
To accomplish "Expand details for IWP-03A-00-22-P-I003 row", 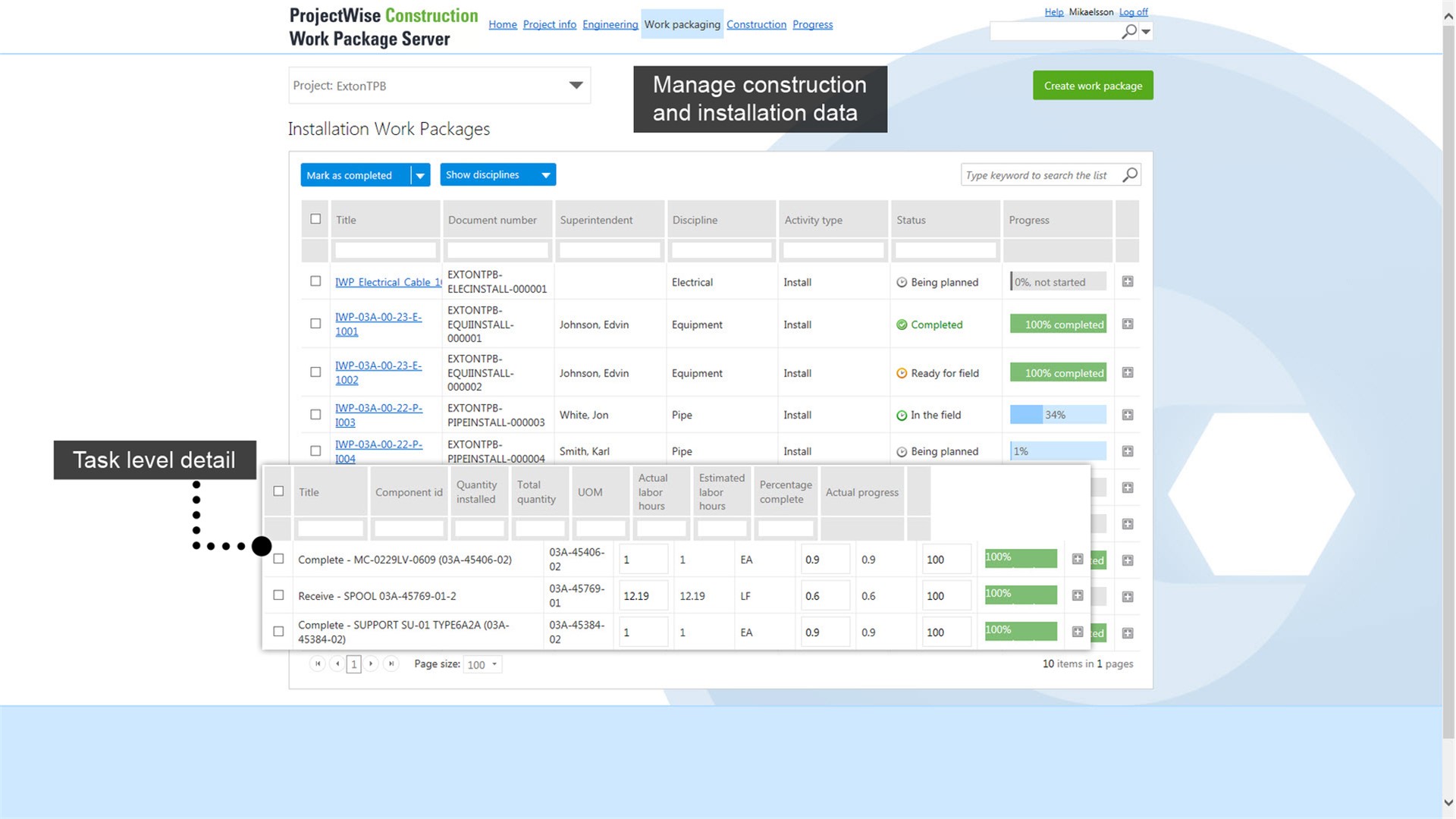I will (x=1128, y=415).
